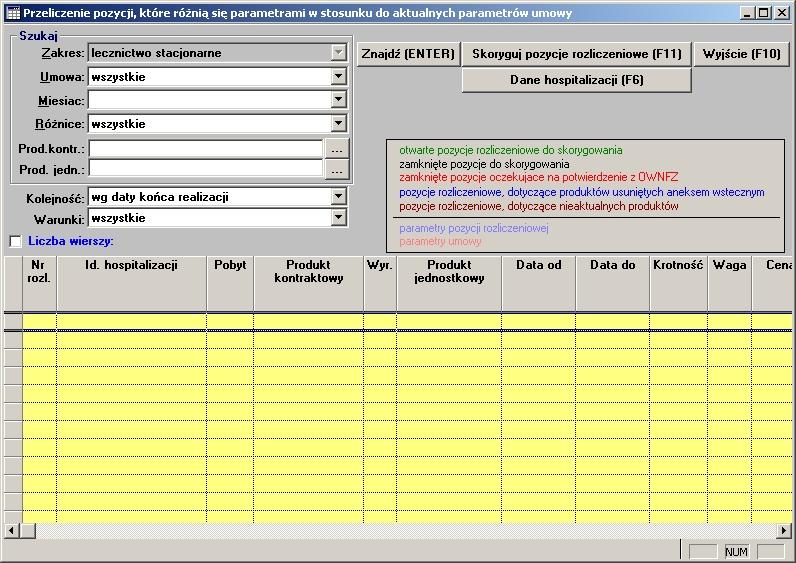Enable the Liczba wierszy checkbox
Image resolution: width=796 pixels, height=563 pixels.
tap(16, 241)
